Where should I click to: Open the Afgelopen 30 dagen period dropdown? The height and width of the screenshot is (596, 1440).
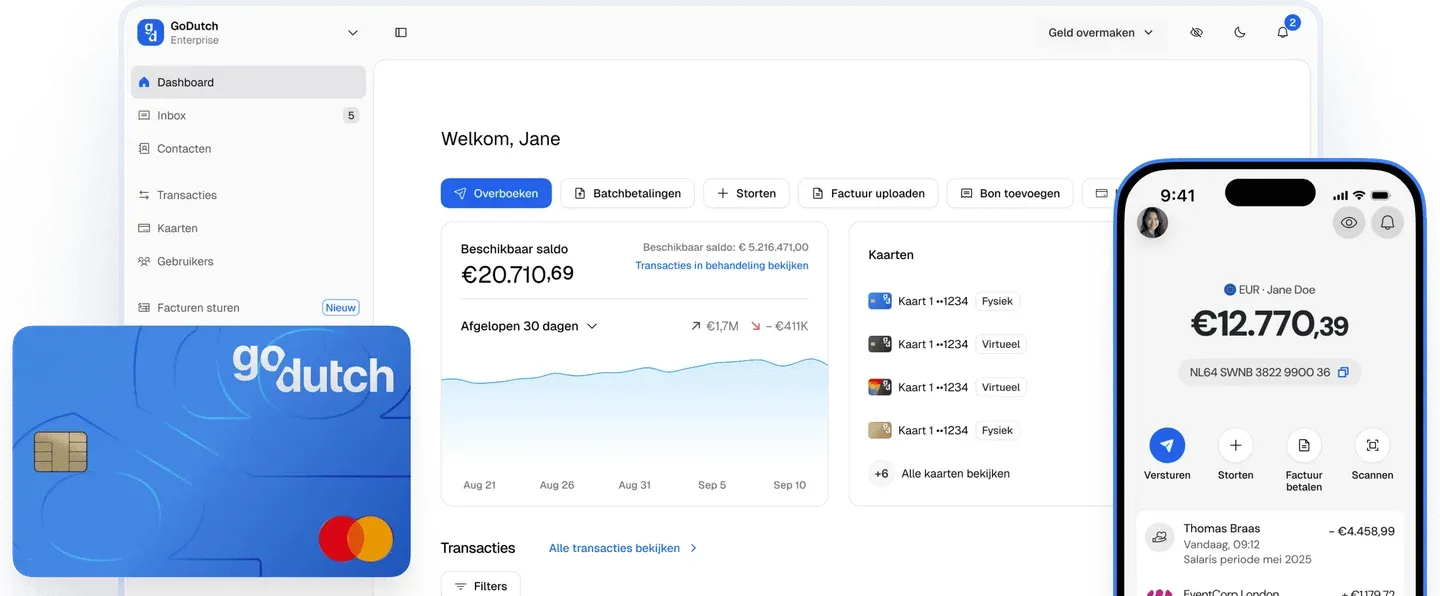pos(529,326)
